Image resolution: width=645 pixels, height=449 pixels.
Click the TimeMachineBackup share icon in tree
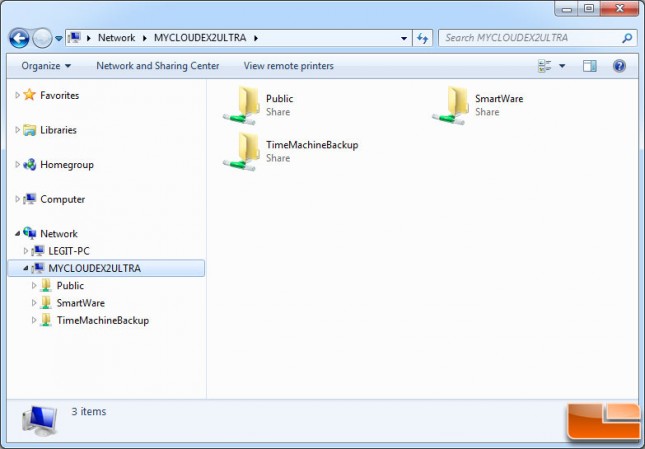pos(46,320)
